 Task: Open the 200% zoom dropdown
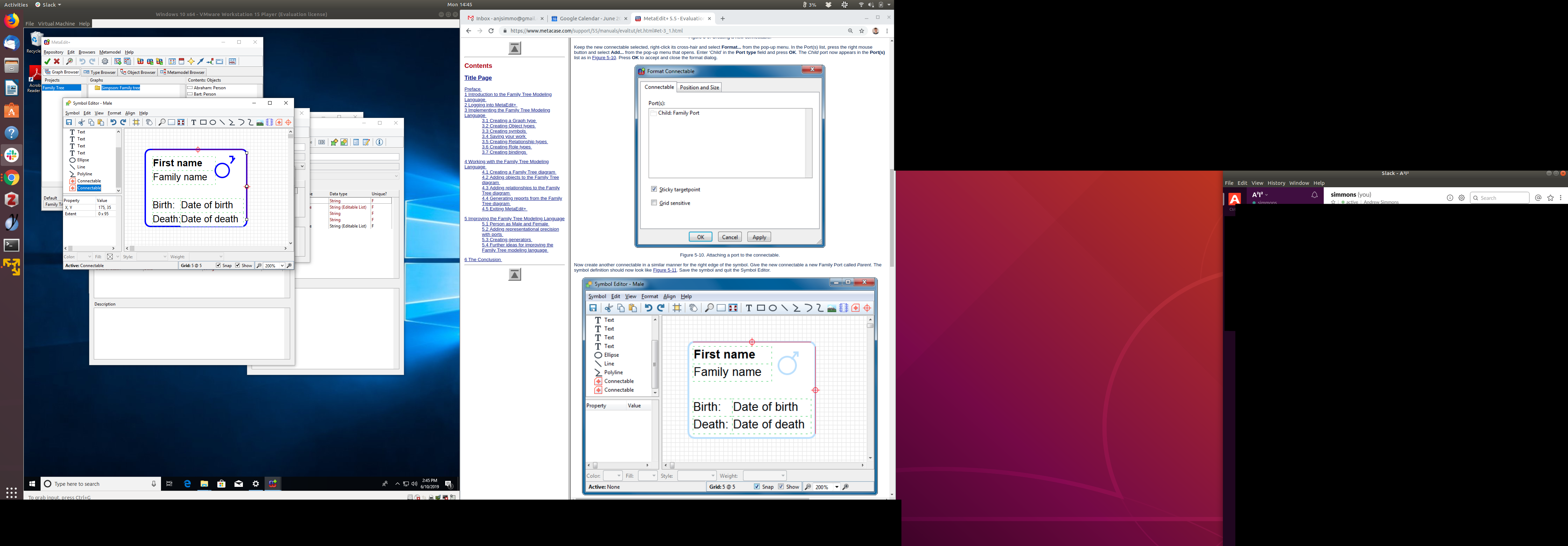pos(282,265)
